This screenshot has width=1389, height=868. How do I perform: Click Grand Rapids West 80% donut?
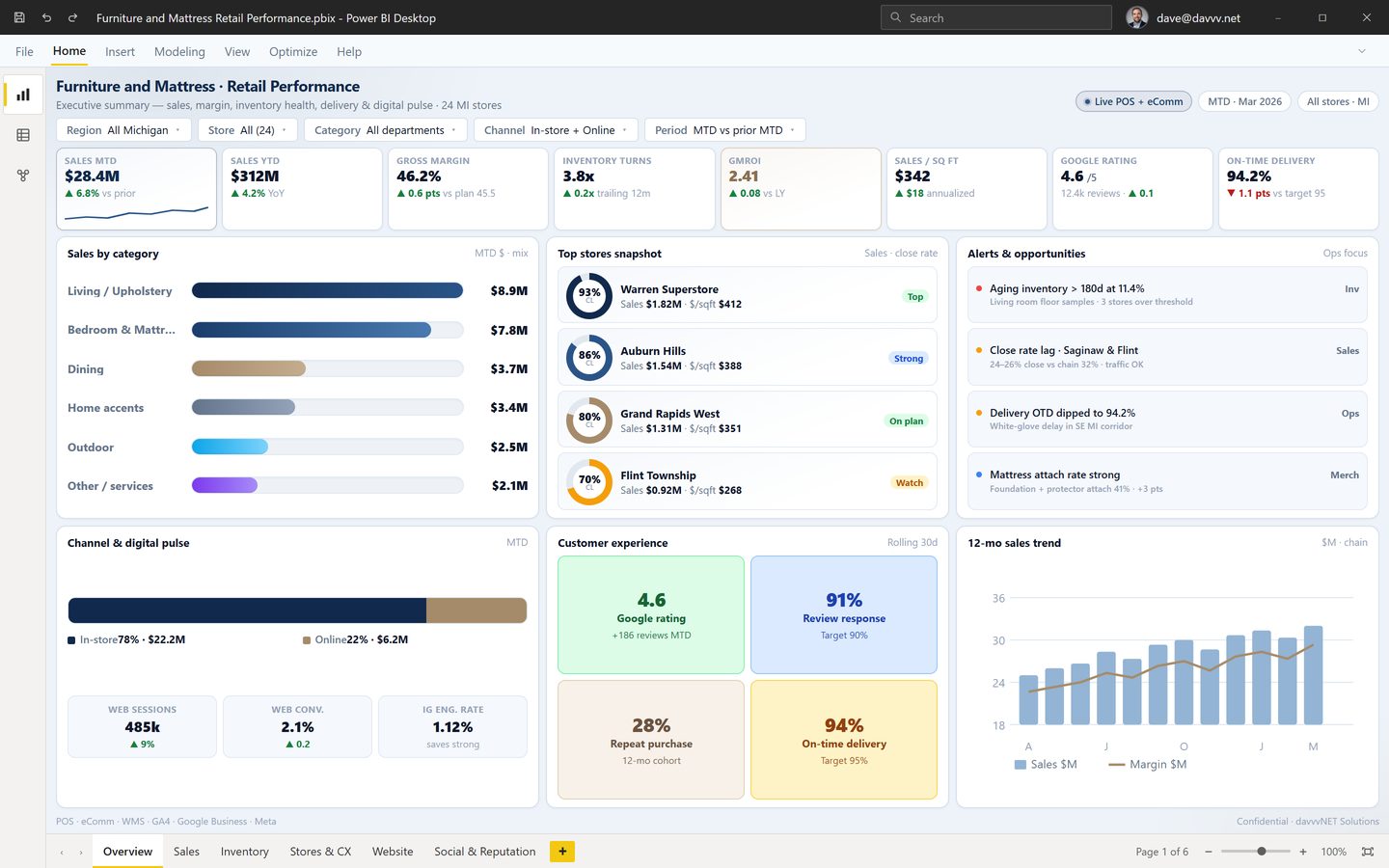point(589,420)
